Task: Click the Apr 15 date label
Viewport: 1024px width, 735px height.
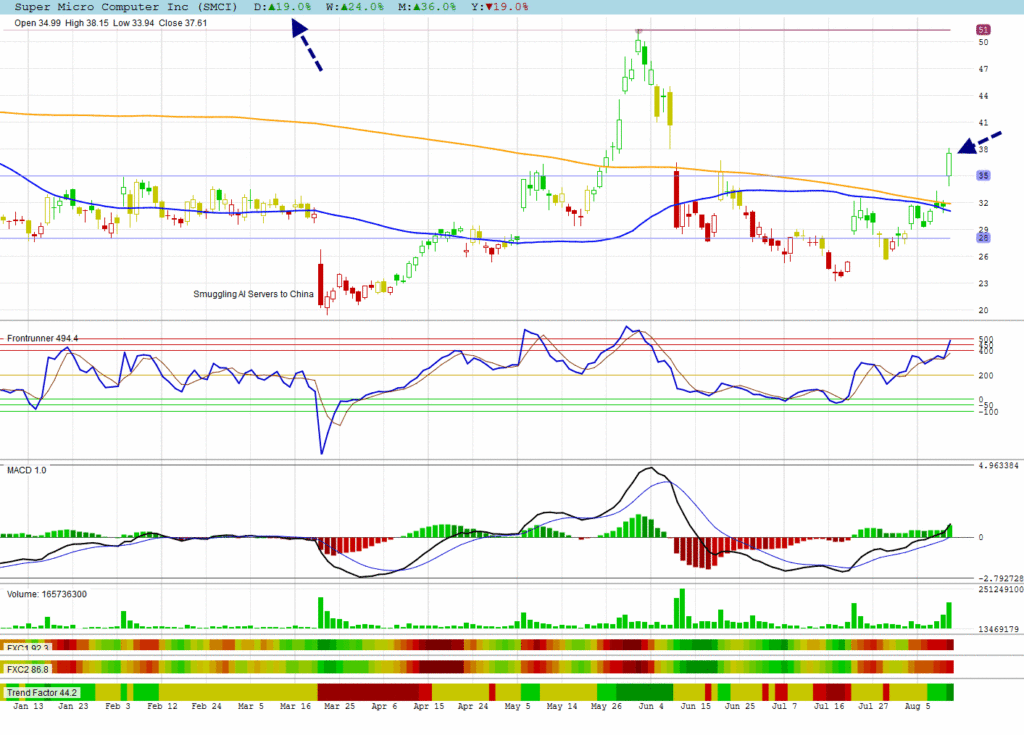Action: coord(428,706)
